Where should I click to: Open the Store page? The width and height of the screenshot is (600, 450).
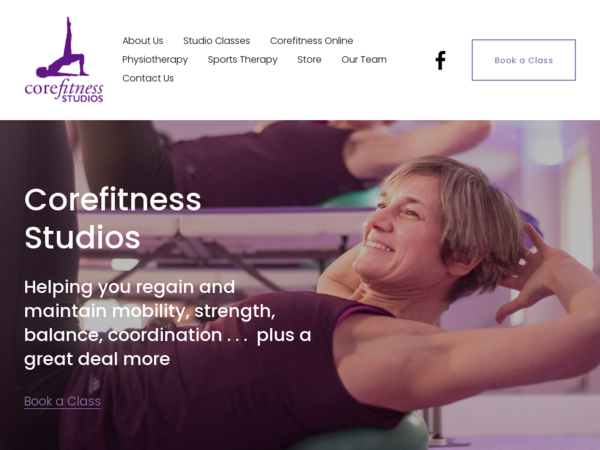click(309, 59)
